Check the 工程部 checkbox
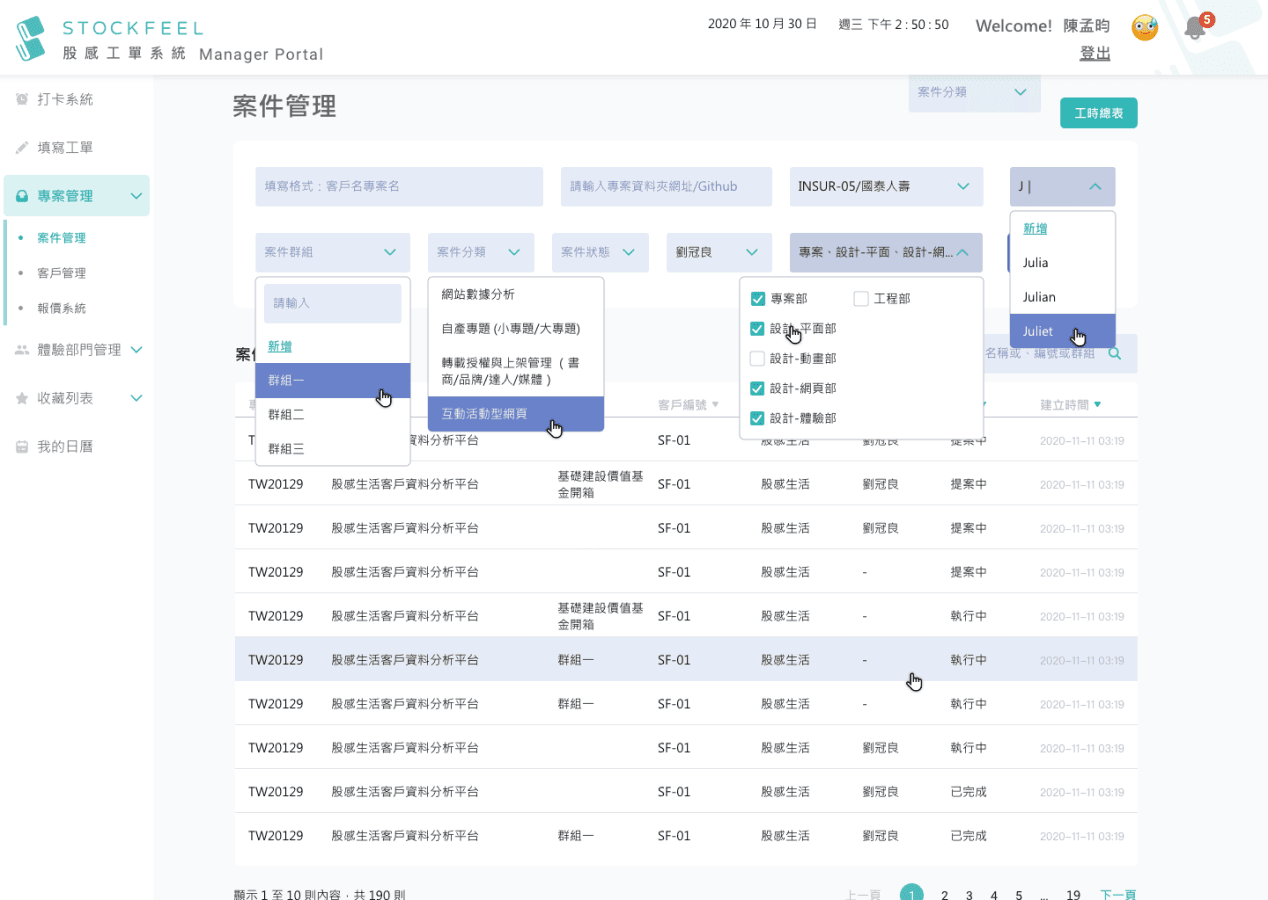 click(x=861, y=298)
